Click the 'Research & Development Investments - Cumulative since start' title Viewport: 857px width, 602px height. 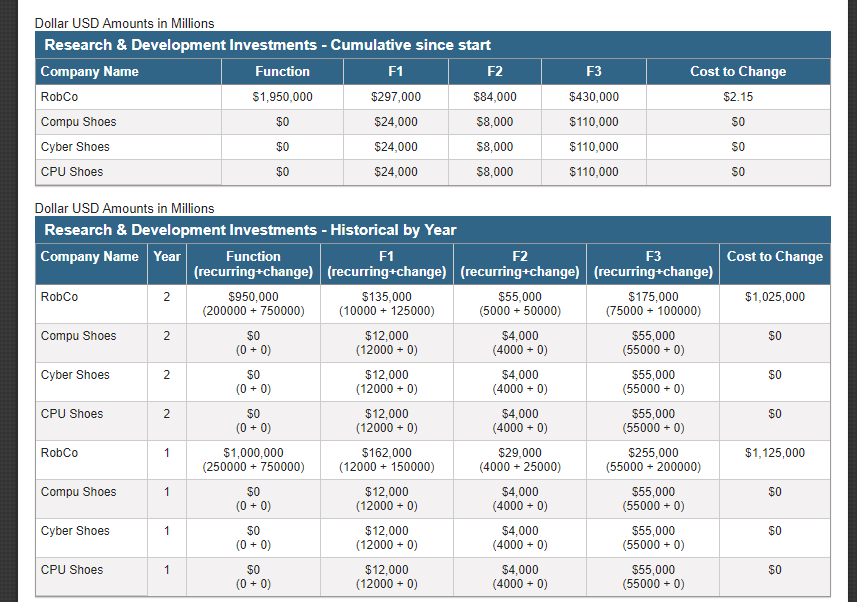[x=267, y=45]
